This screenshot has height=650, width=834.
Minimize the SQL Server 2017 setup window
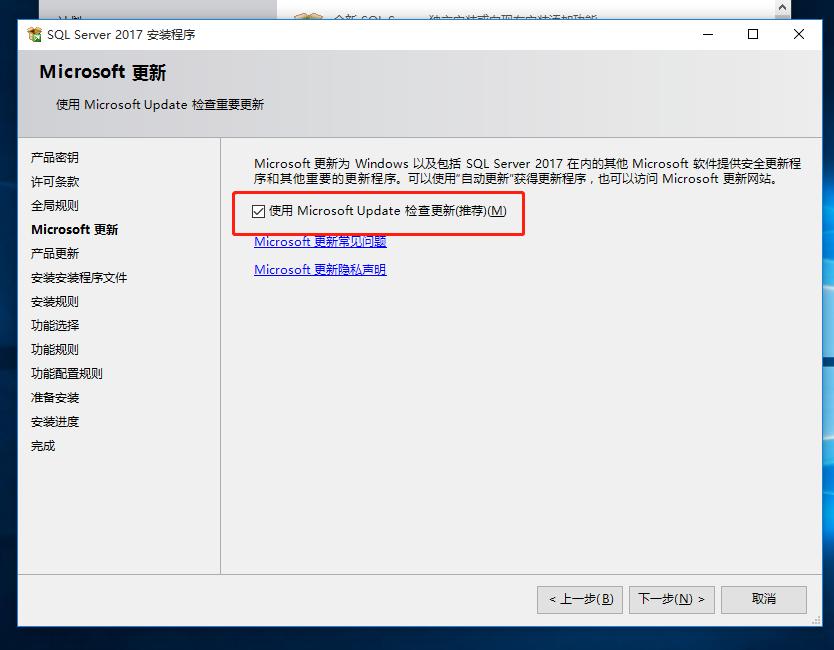708,35
